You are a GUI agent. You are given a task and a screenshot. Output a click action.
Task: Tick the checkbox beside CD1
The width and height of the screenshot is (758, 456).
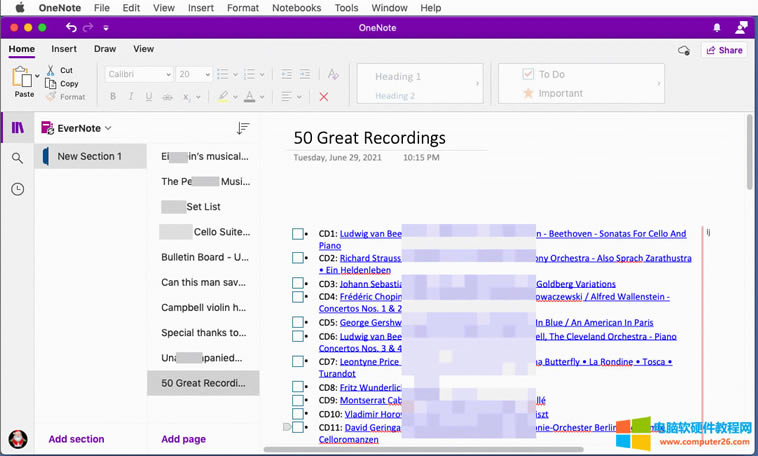point(298,234)
